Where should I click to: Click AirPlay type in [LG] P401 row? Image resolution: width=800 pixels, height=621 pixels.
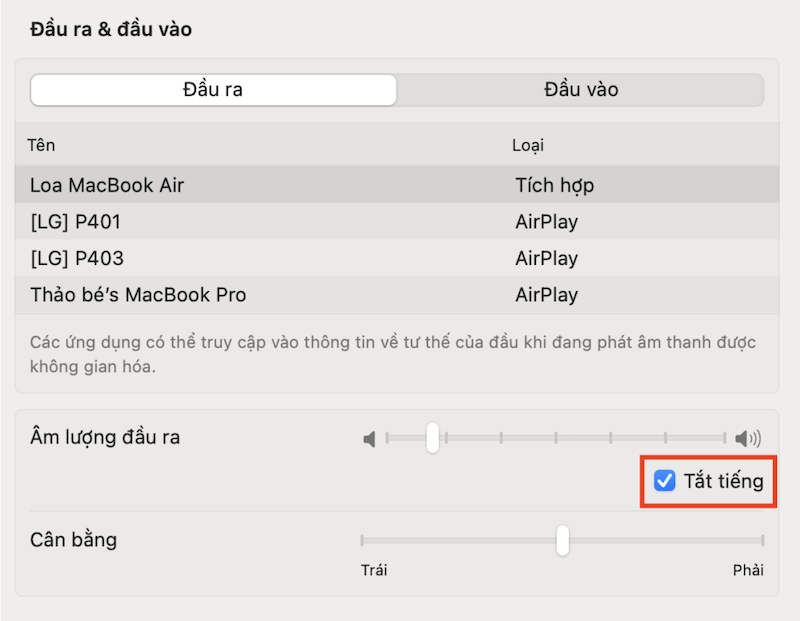click(x=546, y=222)
